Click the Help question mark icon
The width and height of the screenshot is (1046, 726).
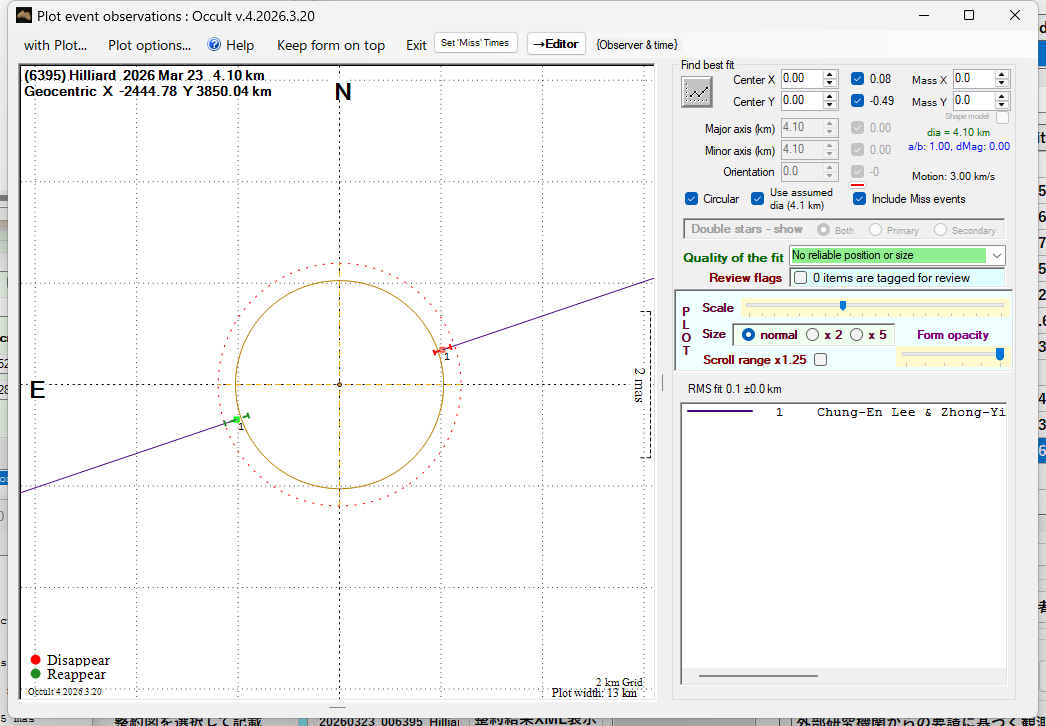pyautogui.click(x=214, y=45)
